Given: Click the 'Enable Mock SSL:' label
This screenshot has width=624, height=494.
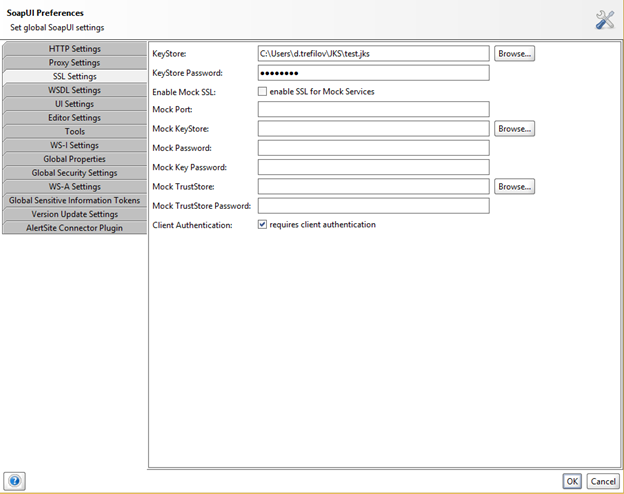Looking at the screenshot, I should coord(184,92).
